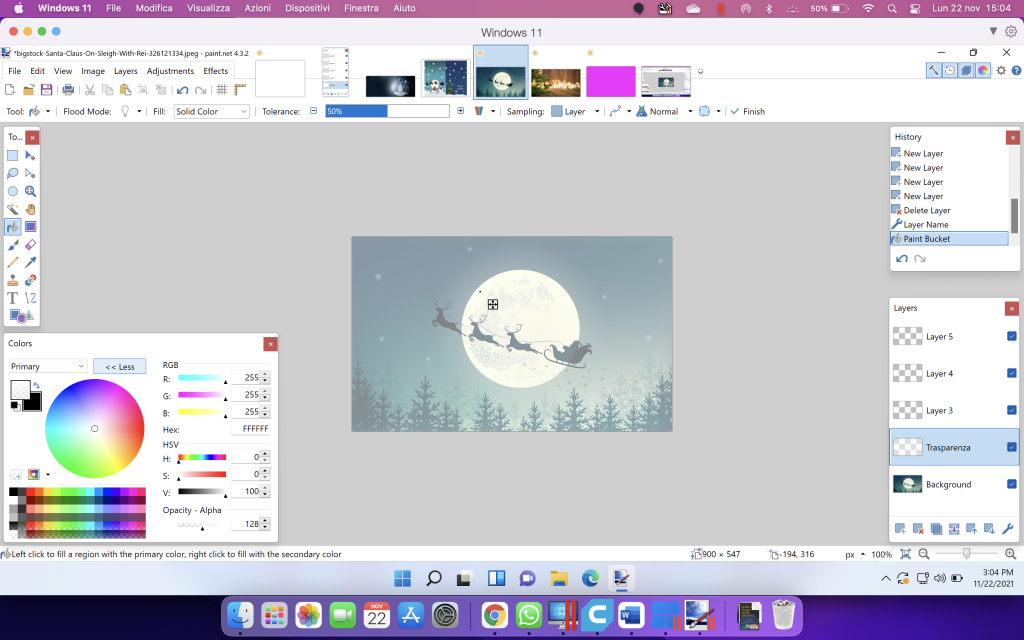Click the Tolerance percentage slider bar

click(385, 112)
